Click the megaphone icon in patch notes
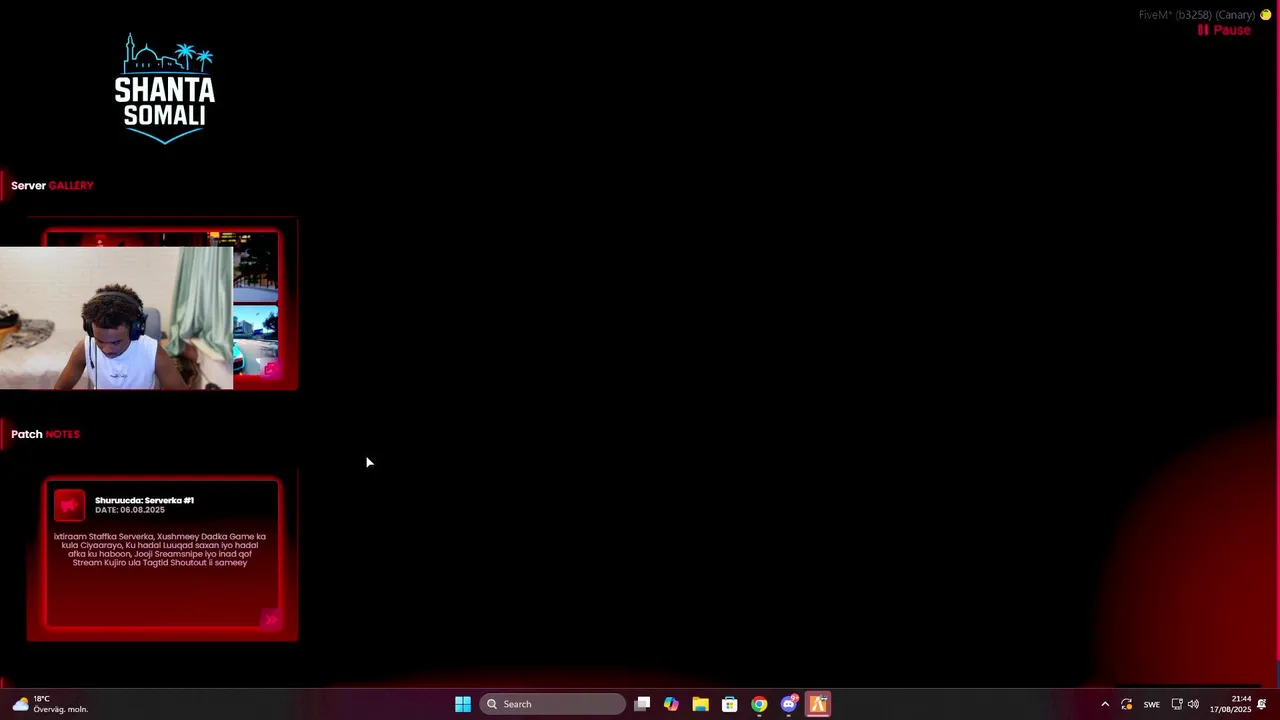Image resolution: width=1280 pixels, height=720 pixels. point(69,505)
